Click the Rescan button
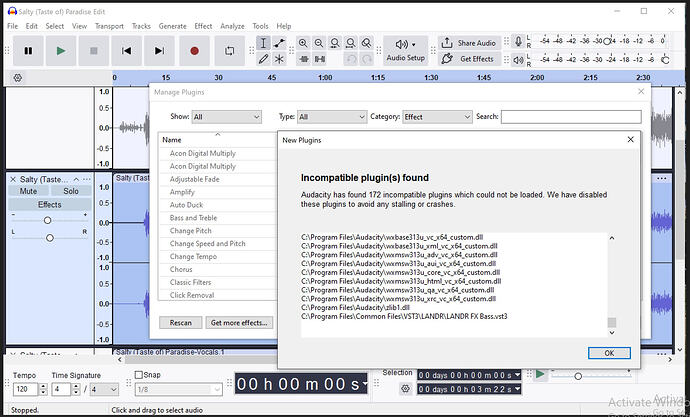This screenshot has width=690, height=417. tap(179, 323)
